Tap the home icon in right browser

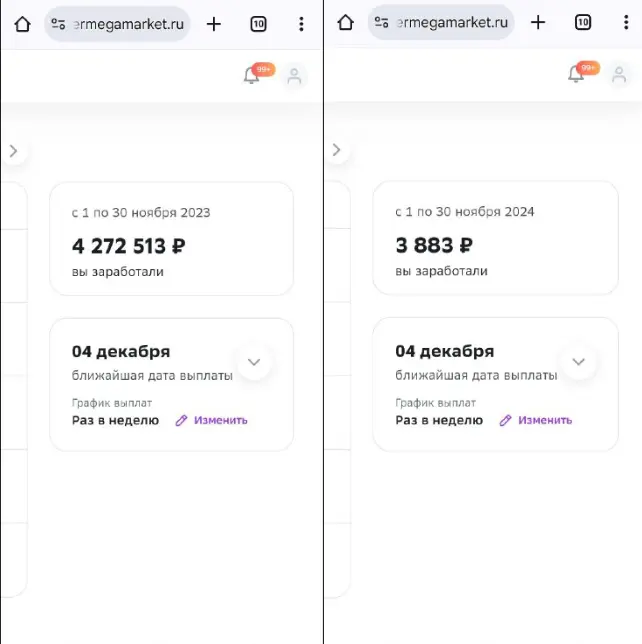345,23
